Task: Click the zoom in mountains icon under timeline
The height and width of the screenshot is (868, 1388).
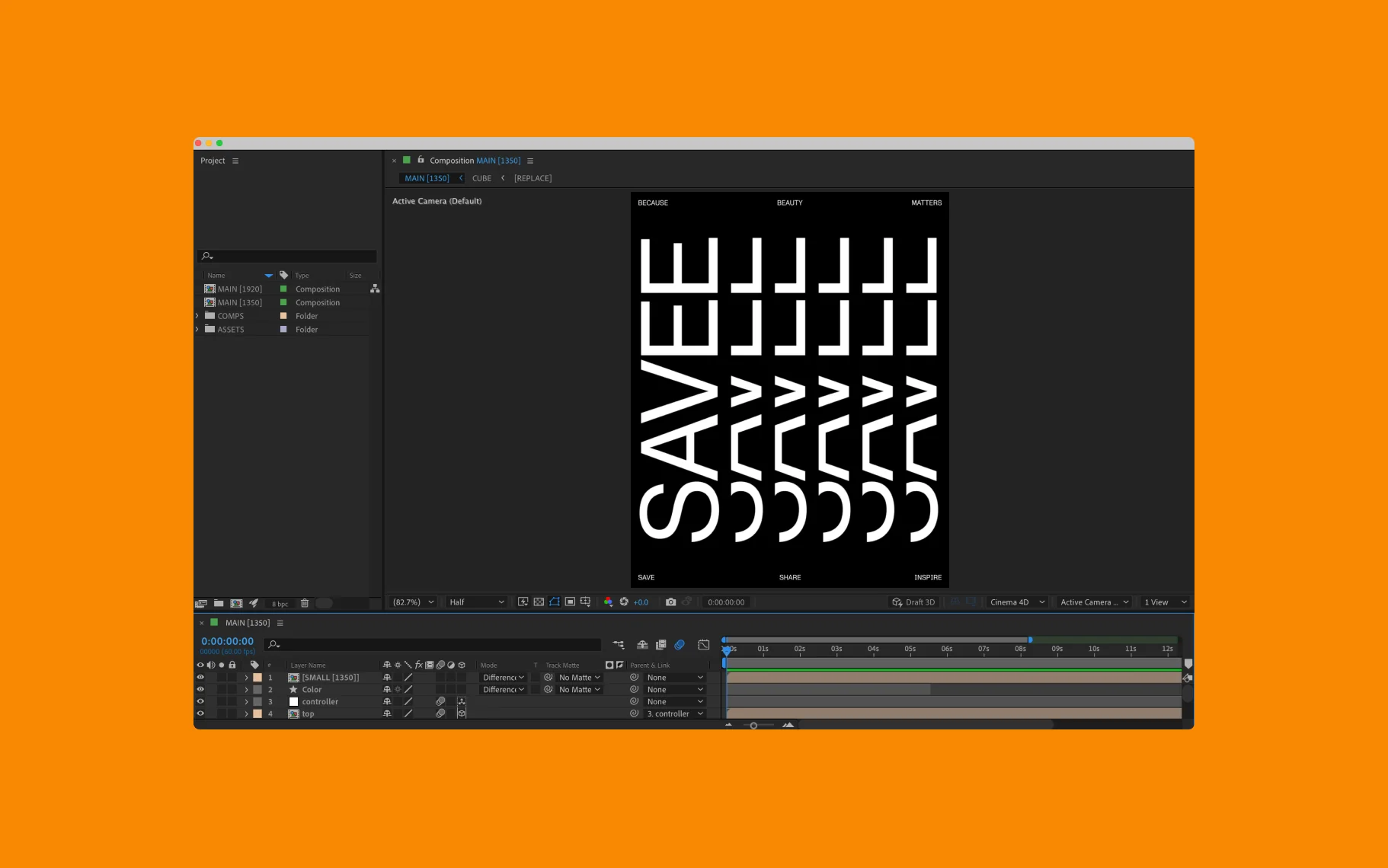Action: 788,725
